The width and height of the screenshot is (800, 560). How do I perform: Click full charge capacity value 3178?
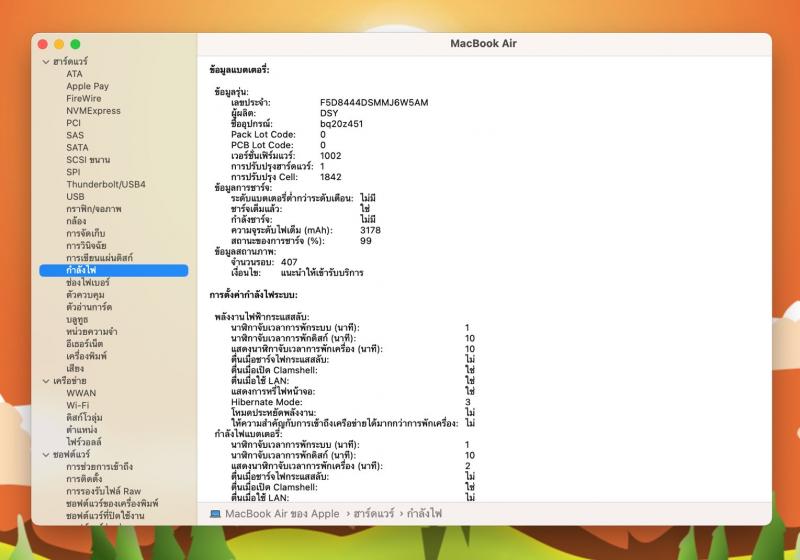coord(370,230)
